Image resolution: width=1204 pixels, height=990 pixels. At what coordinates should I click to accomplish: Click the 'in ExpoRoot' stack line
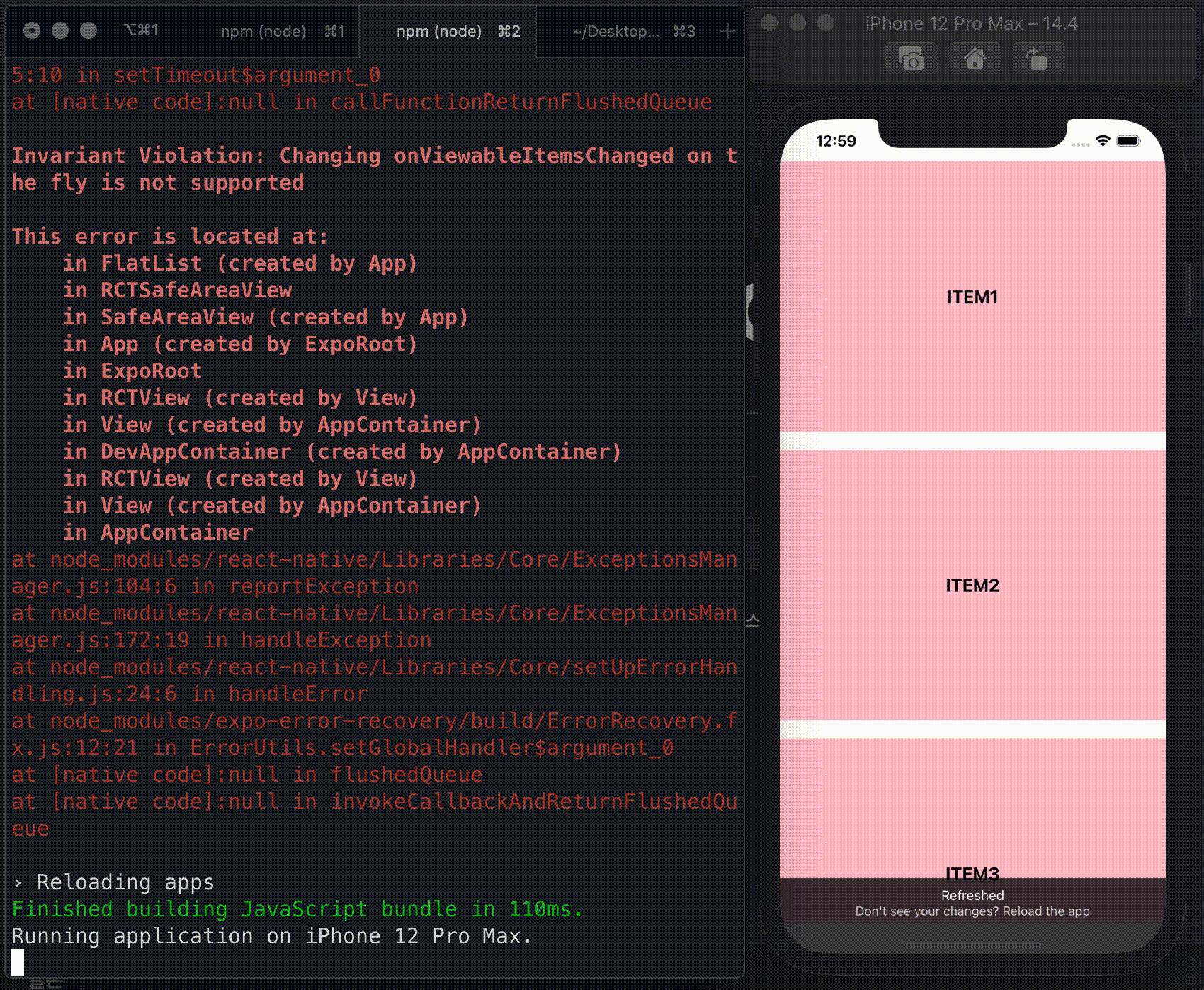pos(132,370)
